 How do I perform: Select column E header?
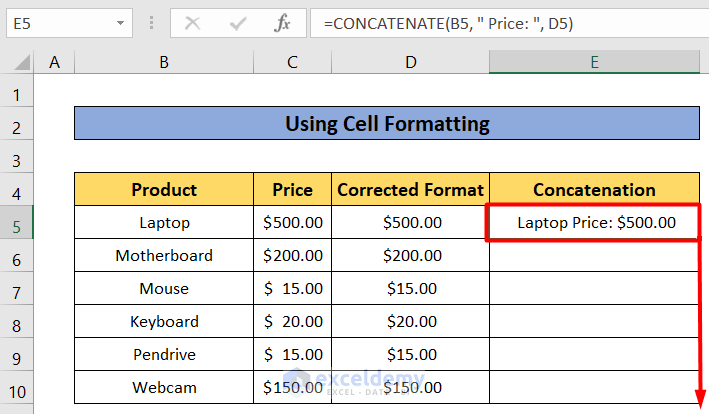click(x=594, y=62)
